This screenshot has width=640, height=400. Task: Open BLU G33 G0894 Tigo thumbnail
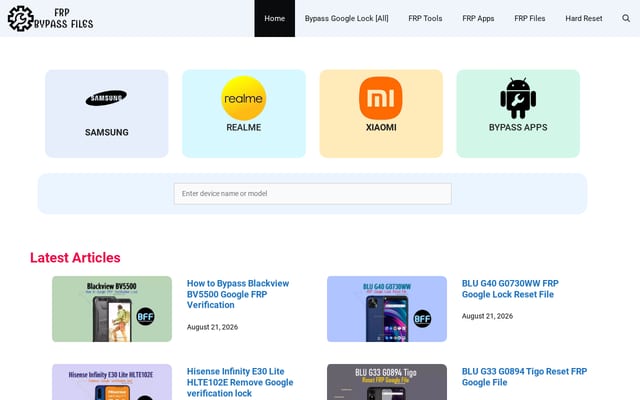pyautogui.click(x=387, y=382)
